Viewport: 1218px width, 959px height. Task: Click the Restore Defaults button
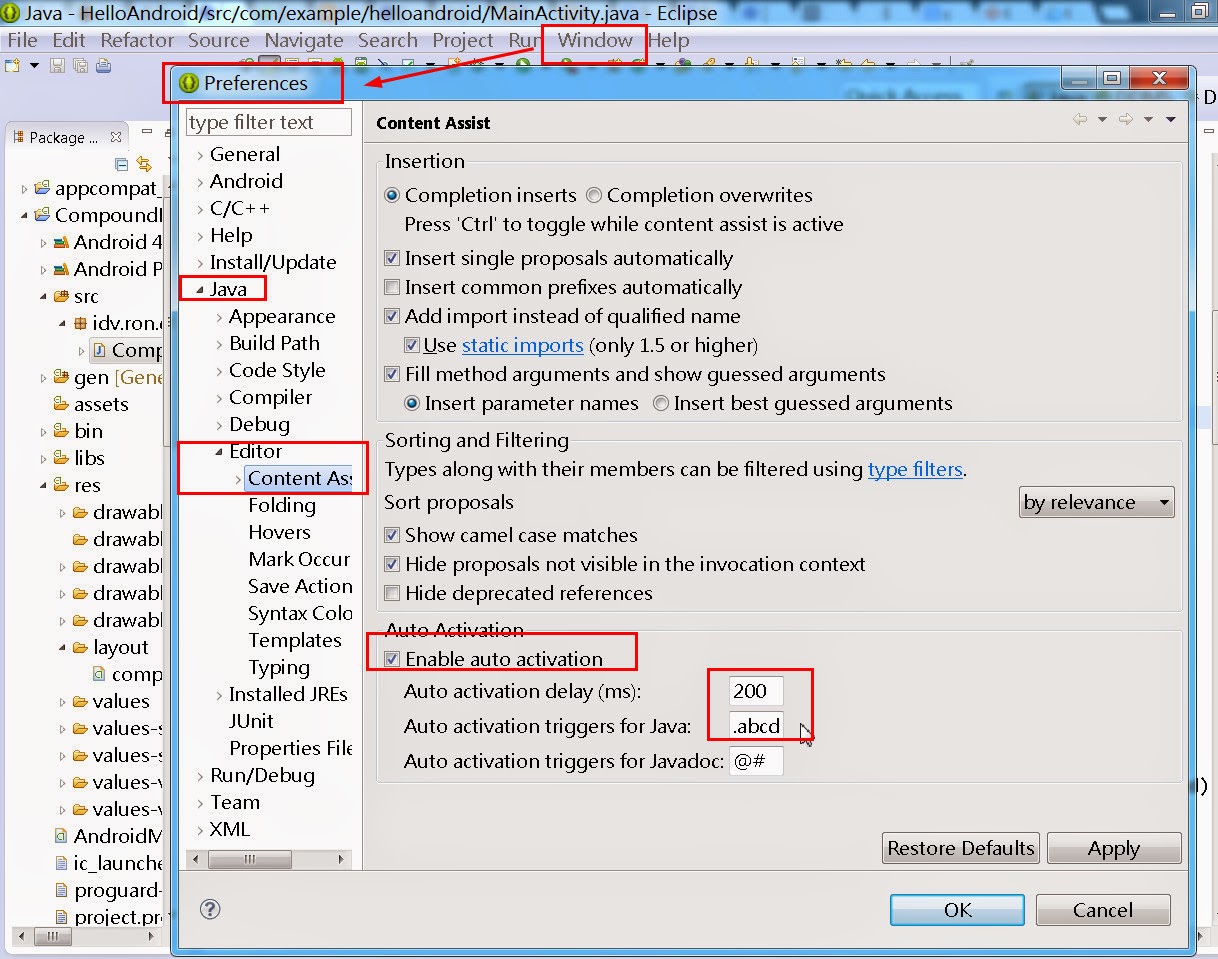959,848
